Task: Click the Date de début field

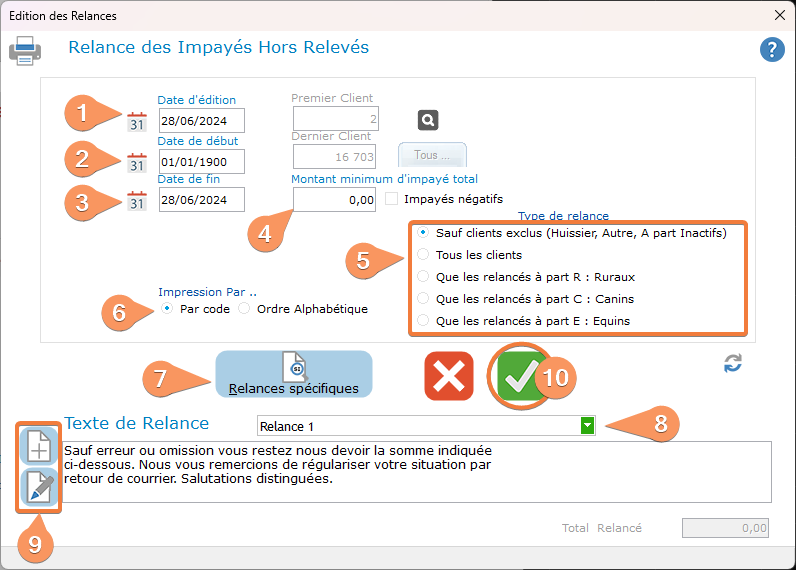Action: (202, 161)
